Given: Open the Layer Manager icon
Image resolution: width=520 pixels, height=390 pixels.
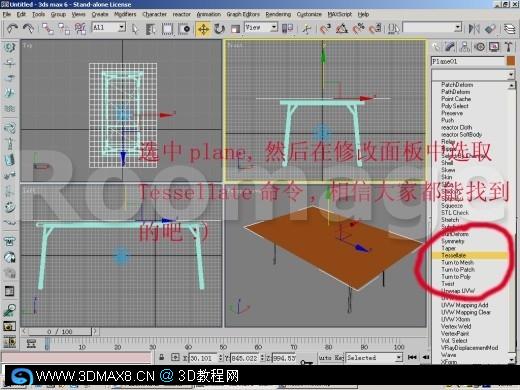Looking at the screenshot, I should point(509,29).
